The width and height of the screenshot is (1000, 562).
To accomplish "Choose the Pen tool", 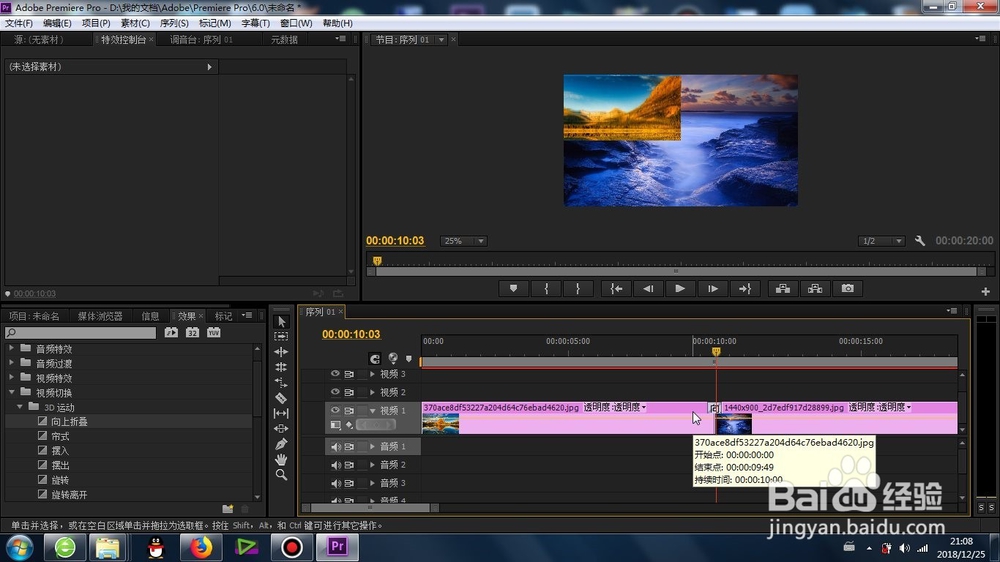I will point(281,444).
